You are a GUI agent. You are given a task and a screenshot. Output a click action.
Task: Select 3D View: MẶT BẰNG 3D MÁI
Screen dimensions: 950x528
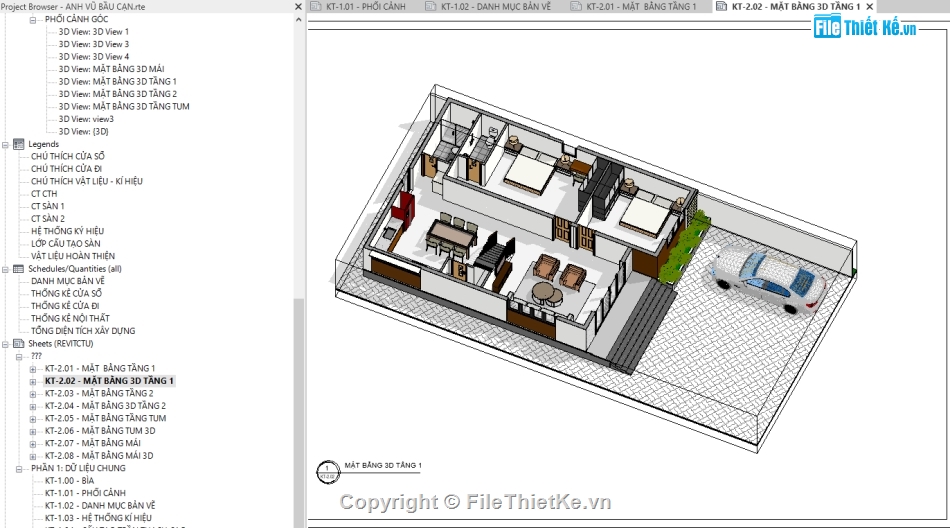pos(111,69)
